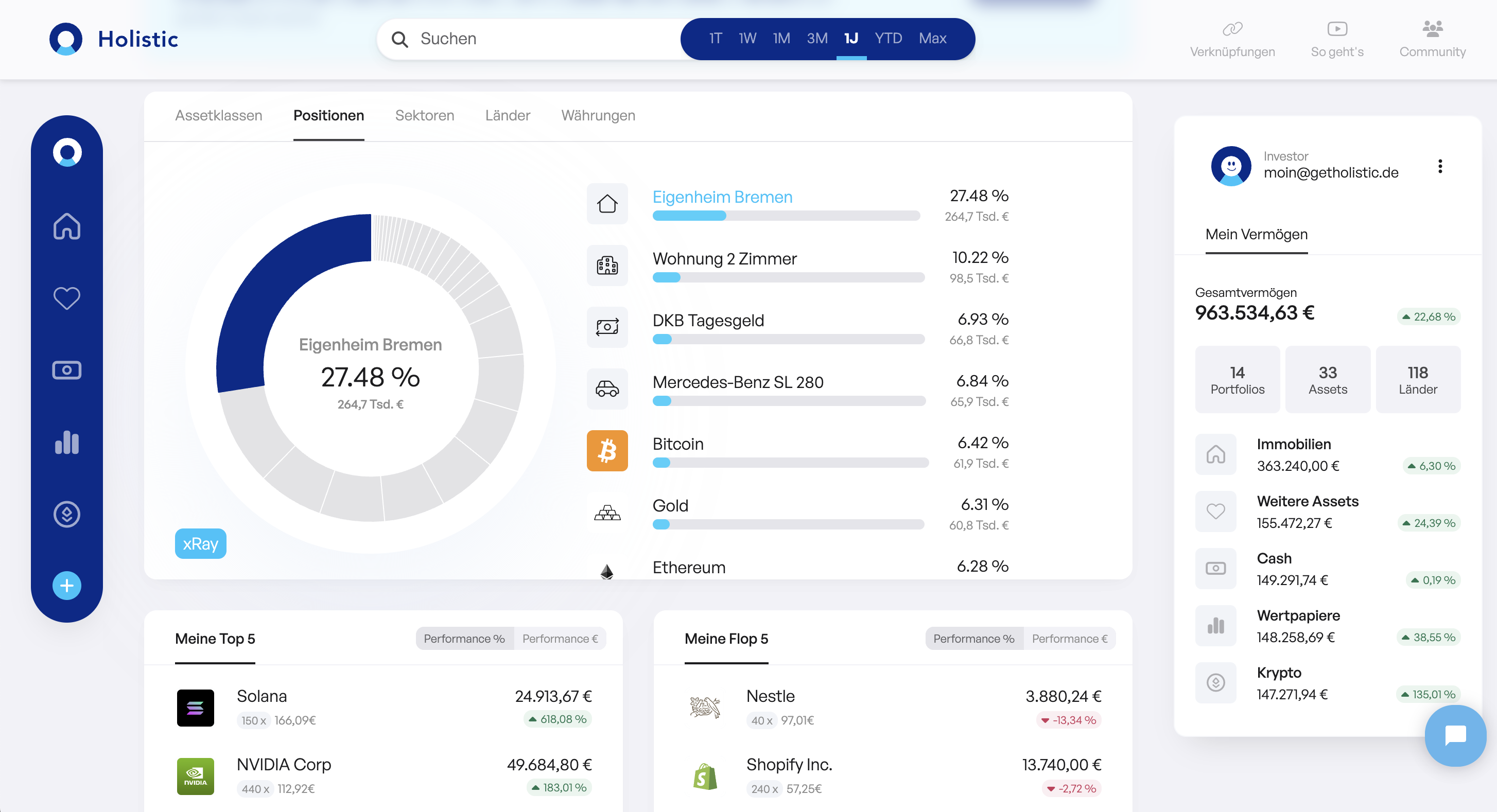Viewport: 1497px width, 812px height.
Task: Click the house icon for Eigenheim Bremen
Action: [x=607, y=204]
